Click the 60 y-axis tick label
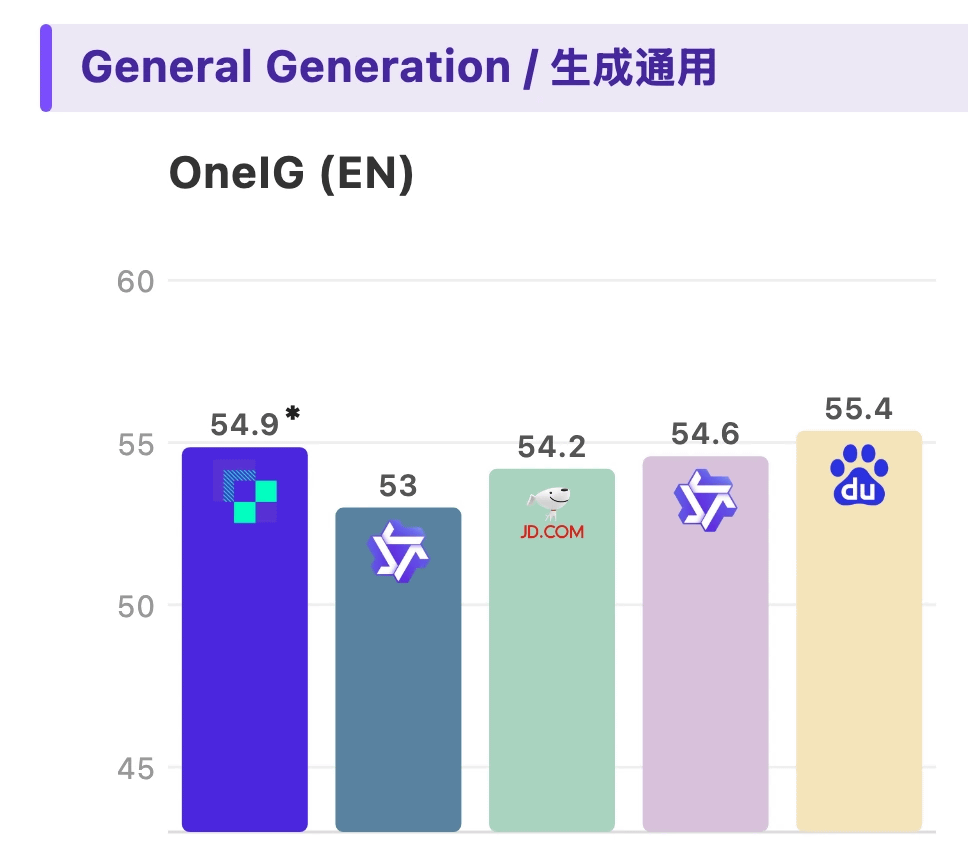The width and height of the screenshot is (968, 860). tap(135, 282)
